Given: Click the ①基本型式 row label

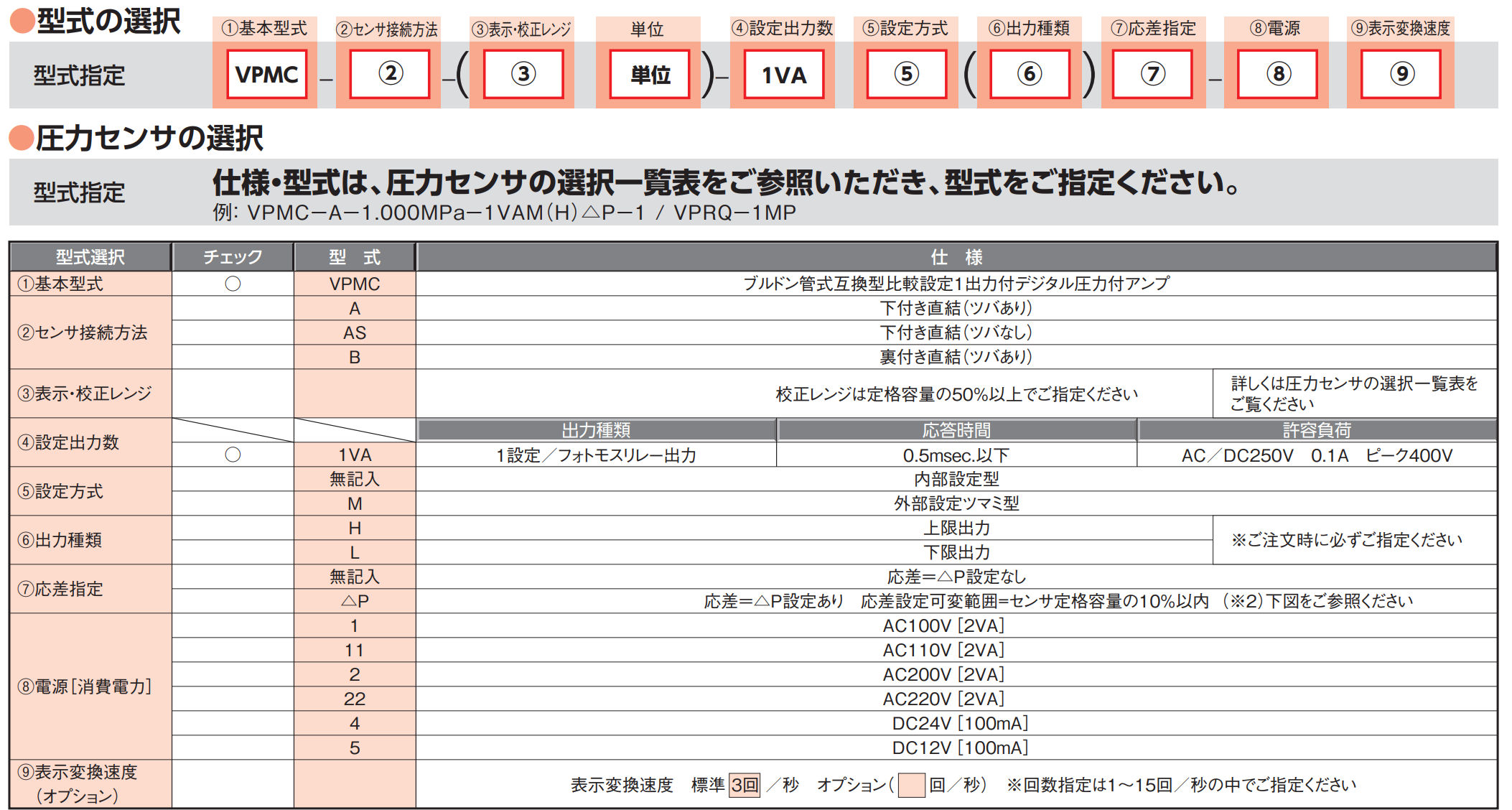Looking at the screenshot, I should (x=90, y=284).
